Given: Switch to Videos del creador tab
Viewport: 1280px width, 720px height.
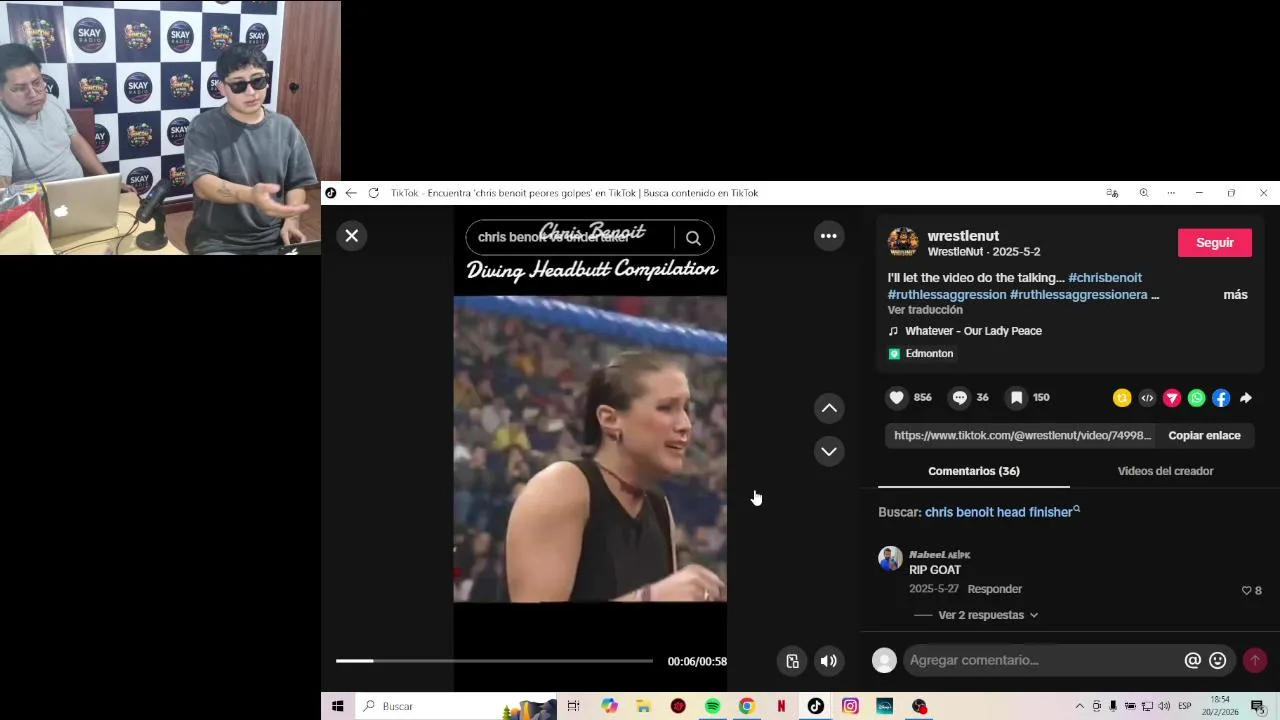Looking at the screenshot, I should (1165, 471).
